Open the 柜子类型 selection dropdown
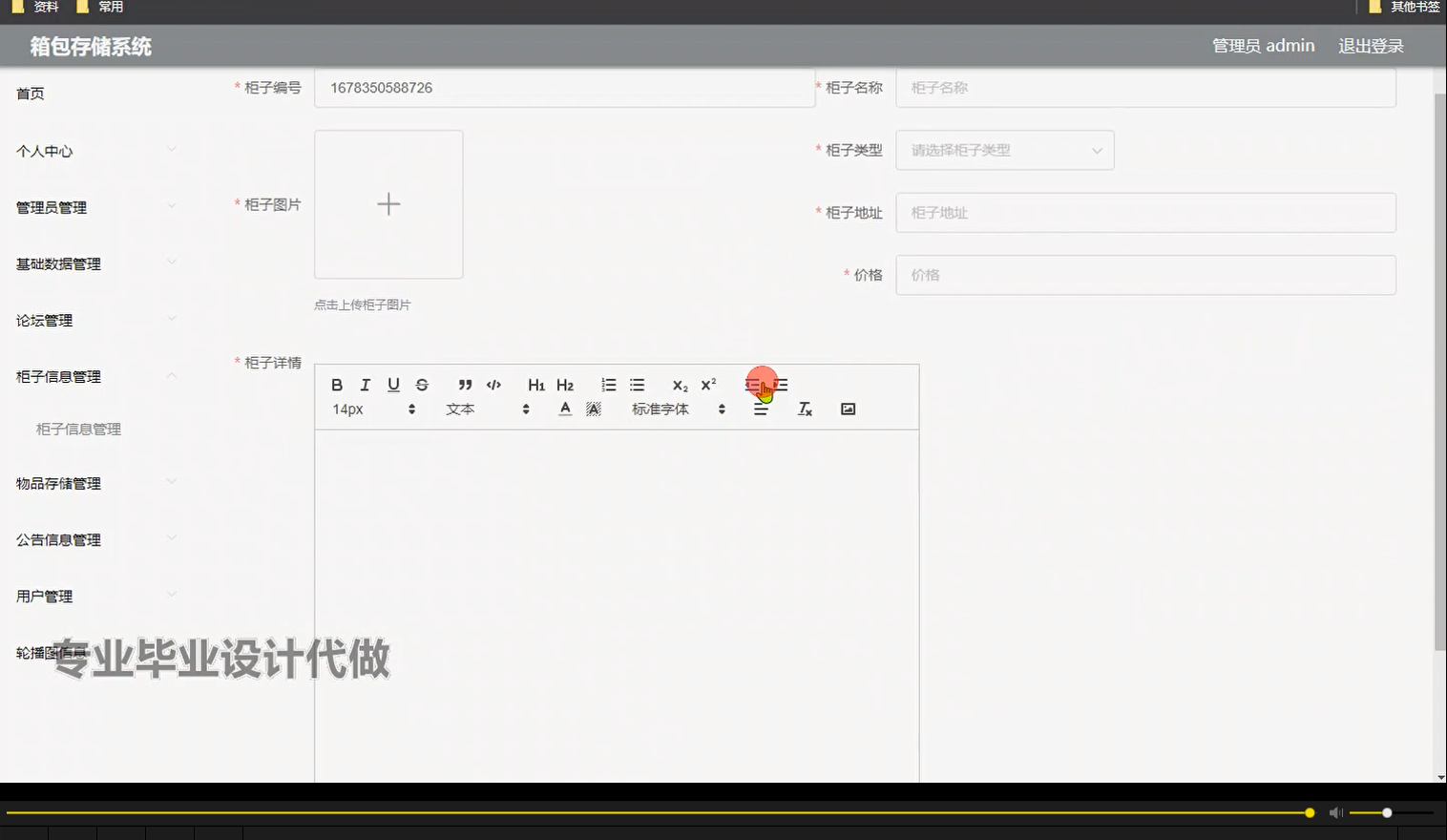Viewport: 1447px width, 840px height. click(x=1004, y=150)
